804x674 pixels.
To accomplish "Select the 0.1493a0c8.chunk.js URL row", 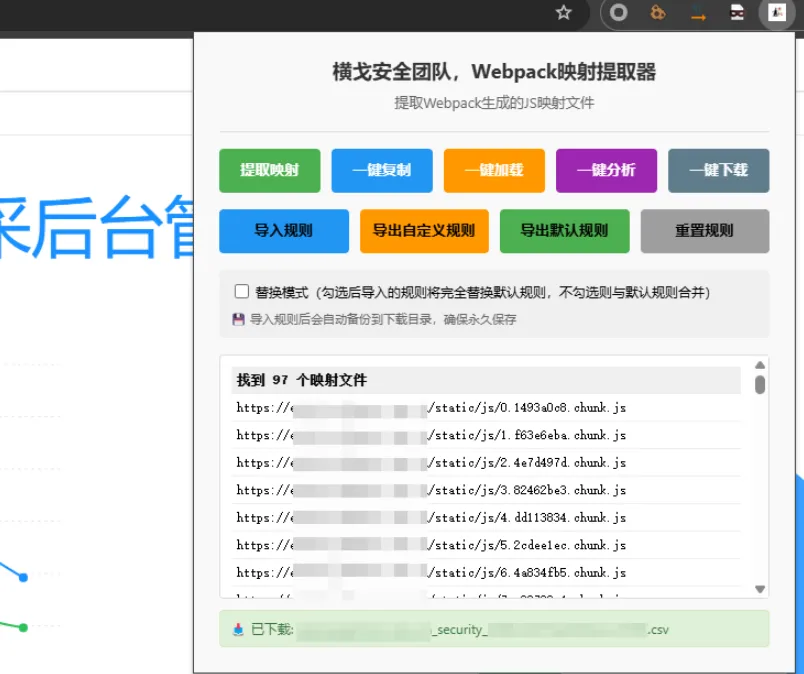I will [486, 408].
